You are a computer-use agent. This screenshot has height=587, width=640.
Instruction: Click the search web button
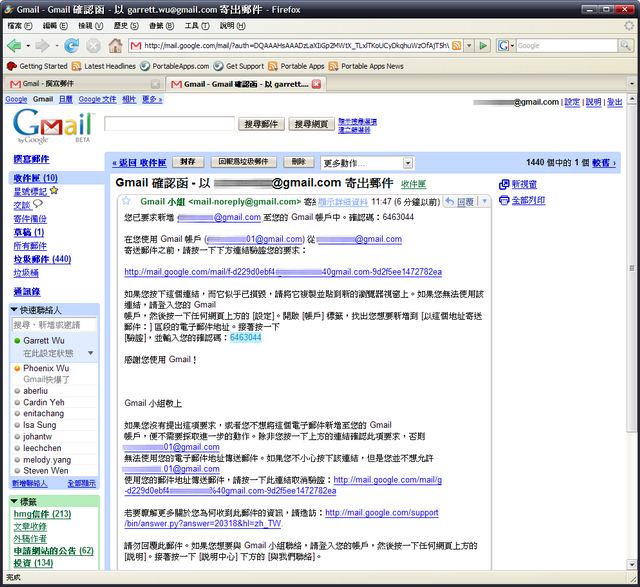click(x=311, y=124)
